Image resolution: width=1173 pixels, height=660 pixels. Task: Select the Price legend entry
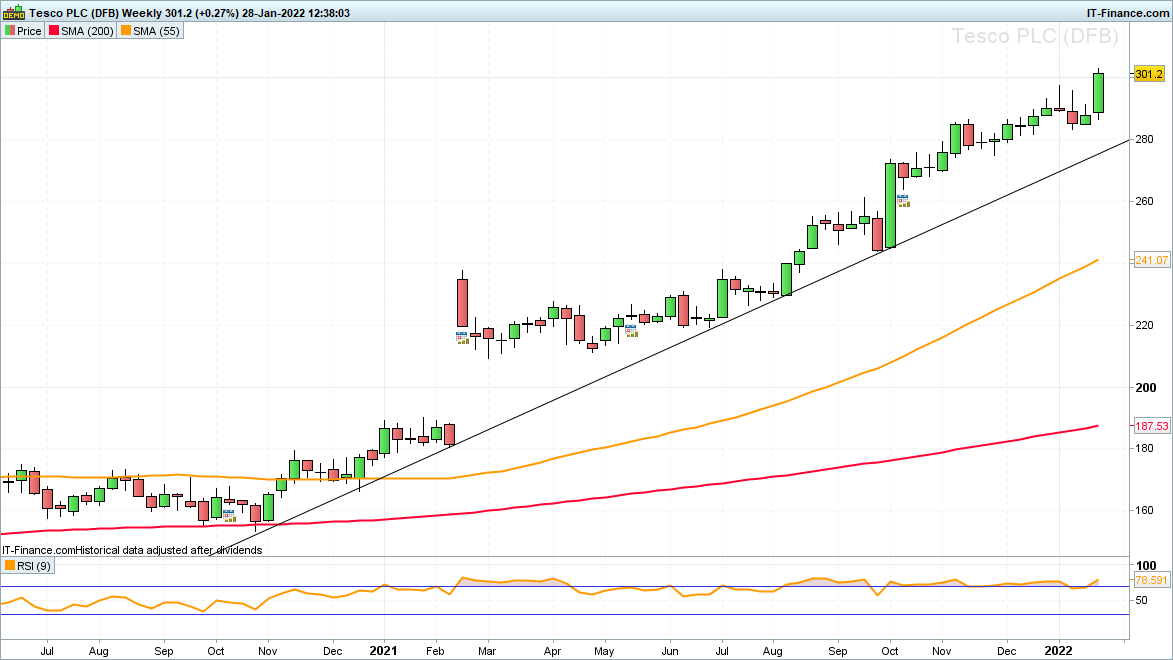[x=22, y=31]
